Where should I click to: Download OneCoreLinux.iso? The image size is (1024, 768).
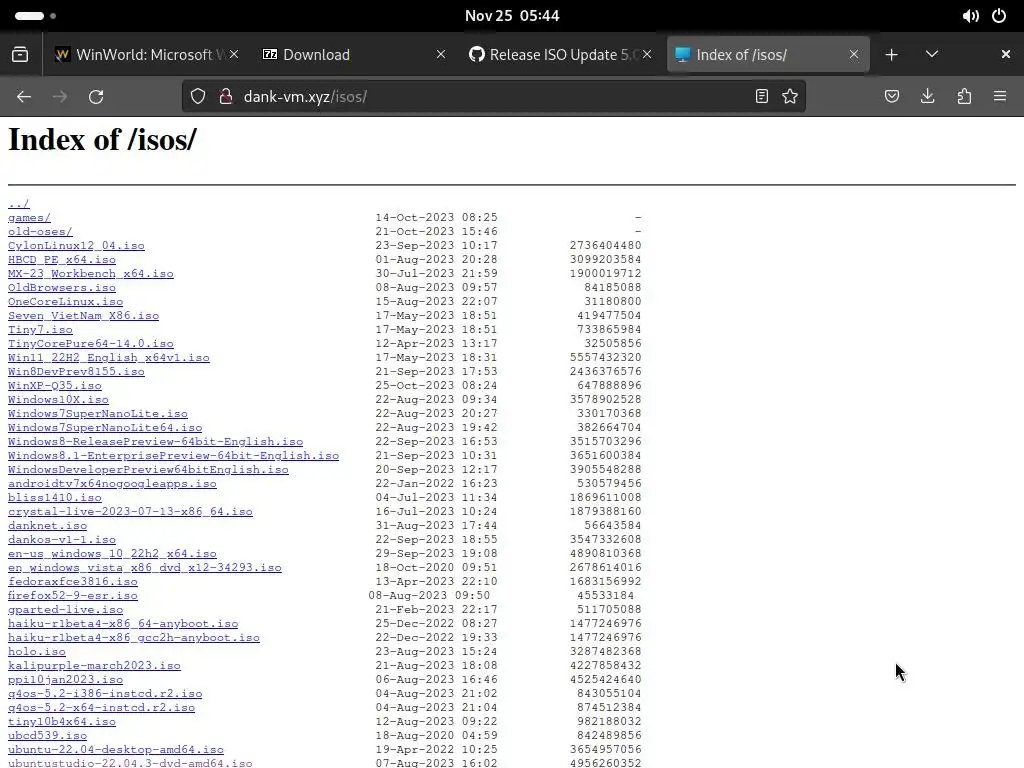65,302
